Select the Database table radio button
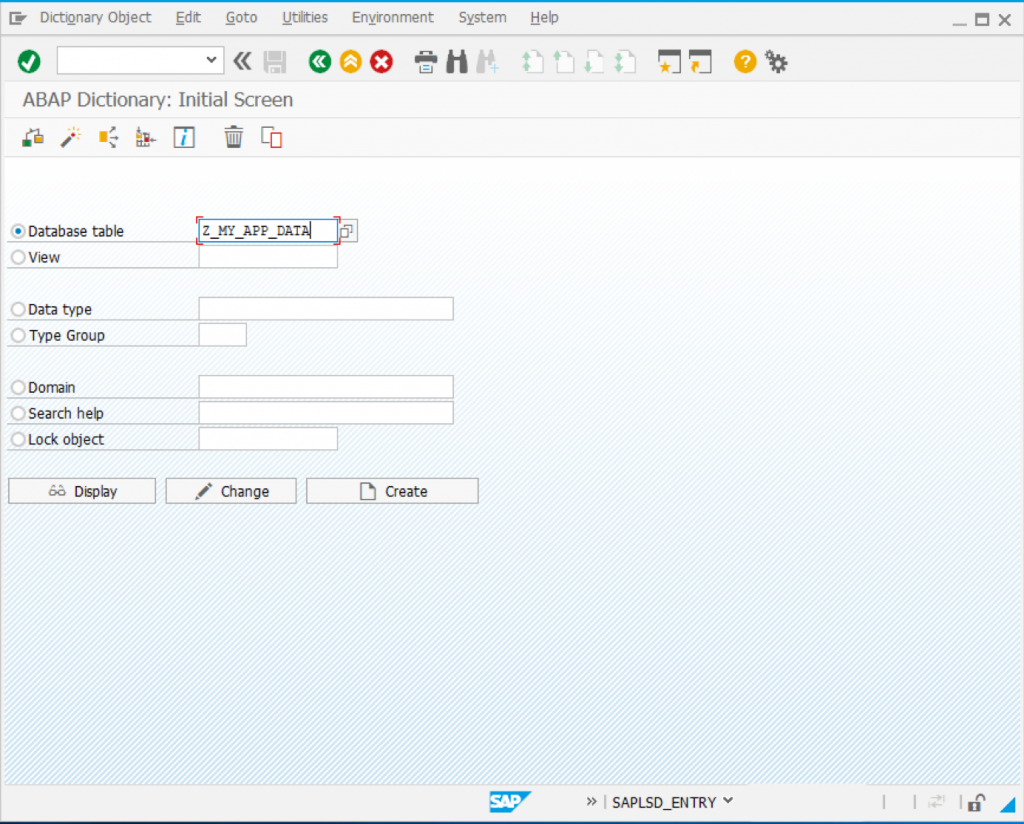This screenshot has width=1024, height=824. point(18,231)
